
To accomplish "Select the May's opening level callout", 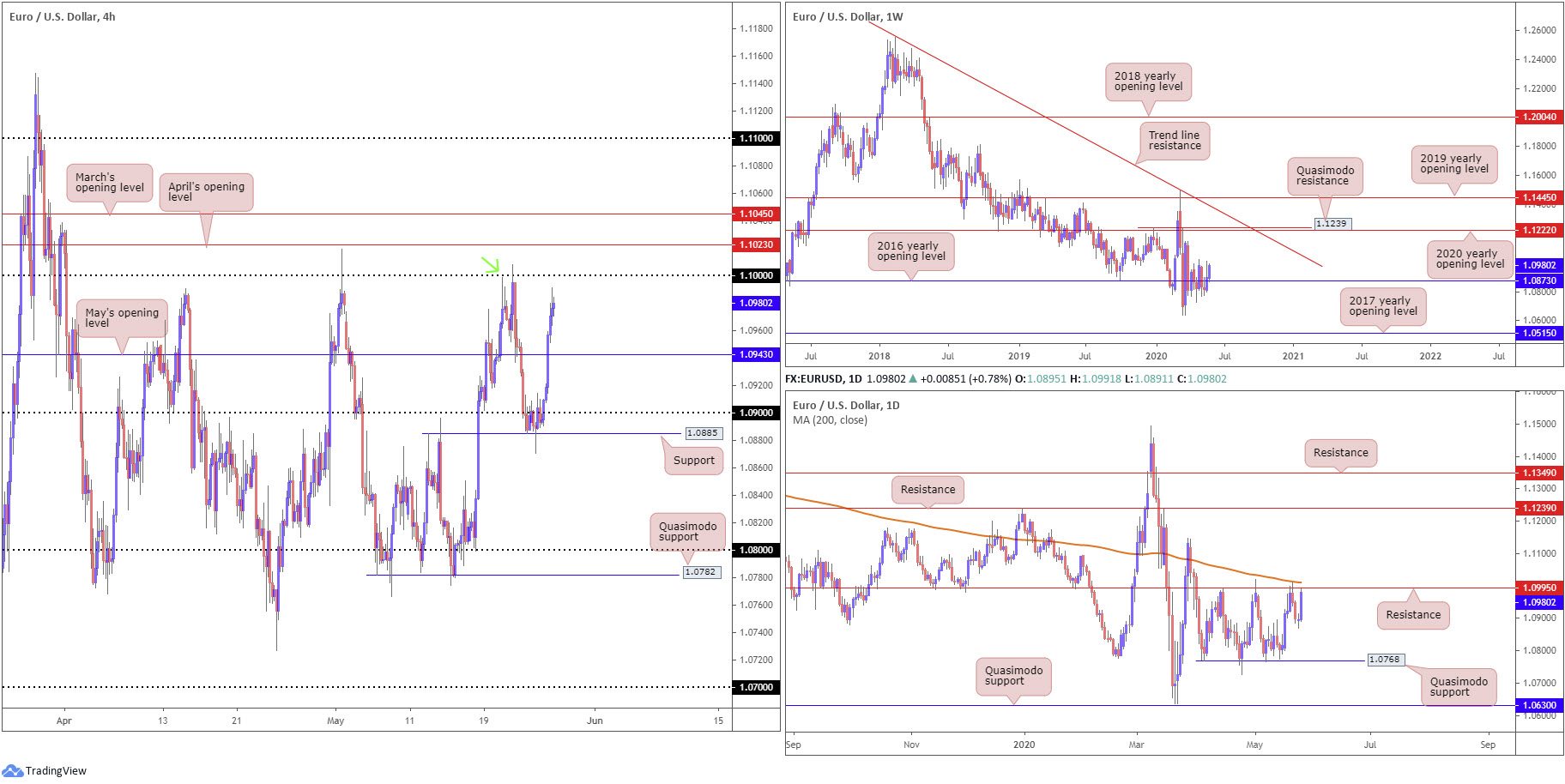I will click(x=122, y=317).
